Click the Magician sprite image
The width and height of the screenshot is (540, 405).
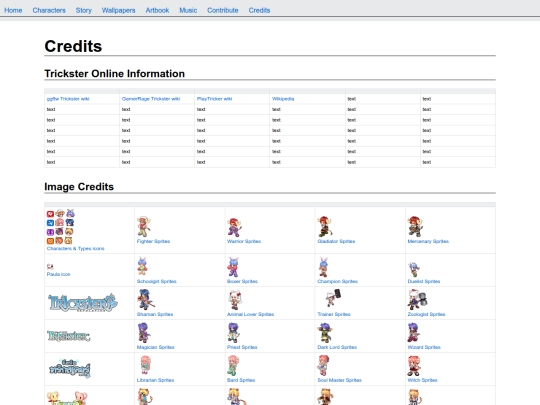click(144, 333)
